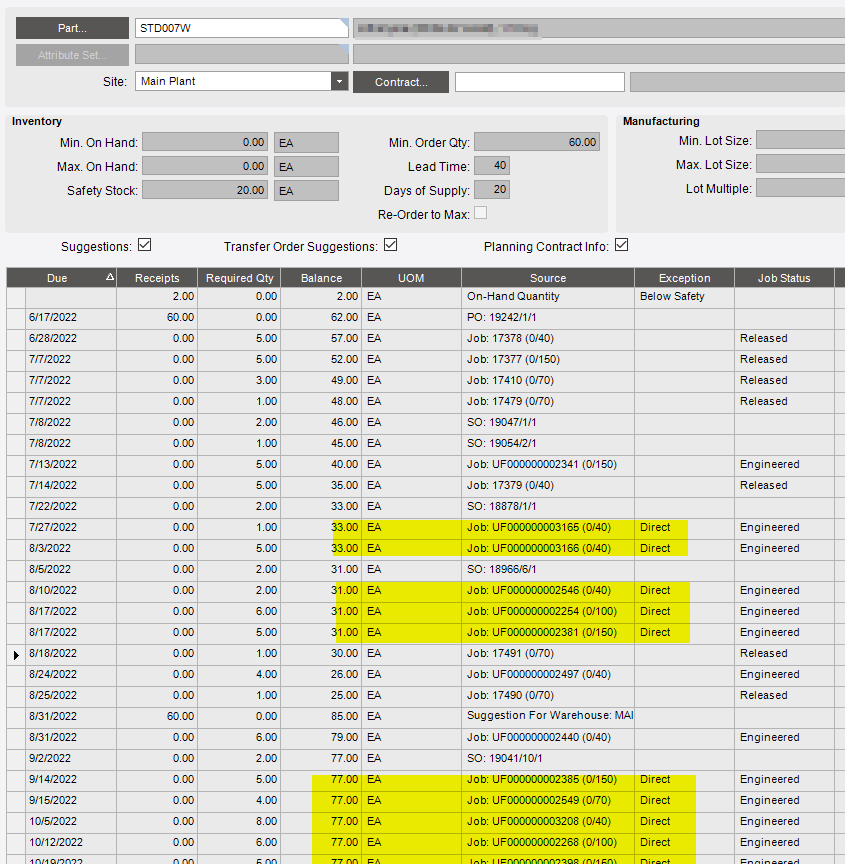Sort by the Balance column header
The width and height of the screenshot is (845, 864).
321,278
